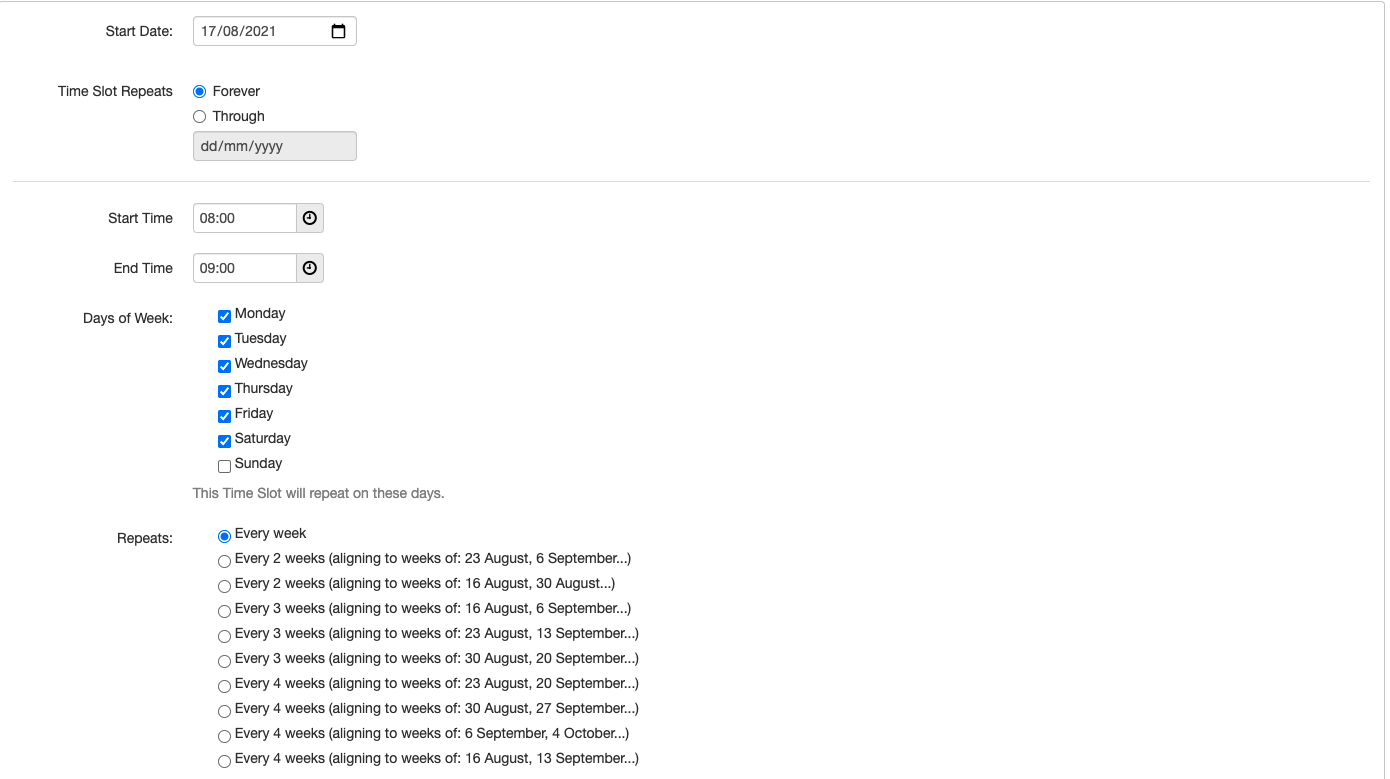Choose Every 3 weeks aligning to 30 August

point(224,661)
